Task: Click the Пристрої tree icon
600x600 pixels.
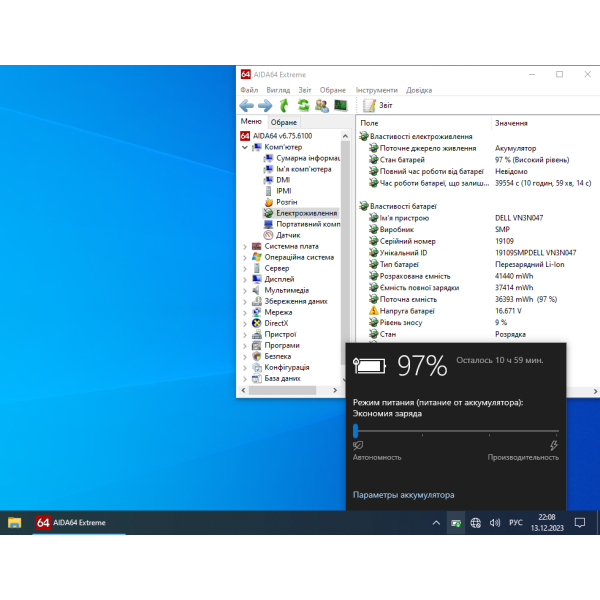Action: click(x=257, y=335)
